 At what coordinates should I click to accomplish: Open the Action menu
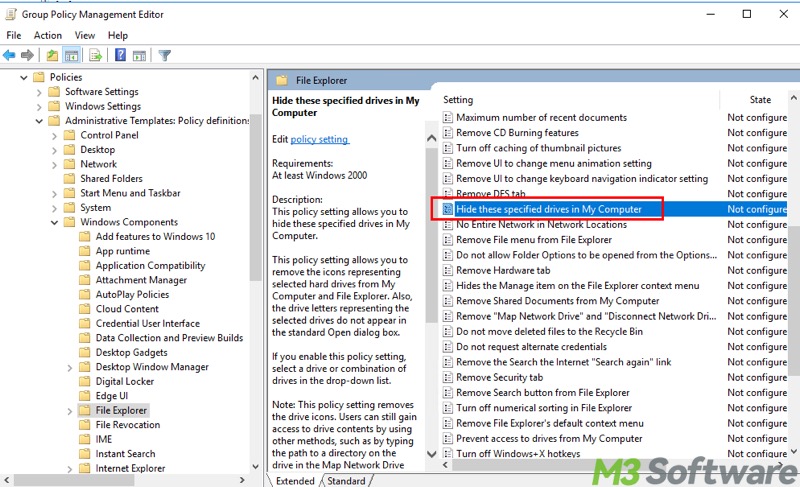[47, 35]
